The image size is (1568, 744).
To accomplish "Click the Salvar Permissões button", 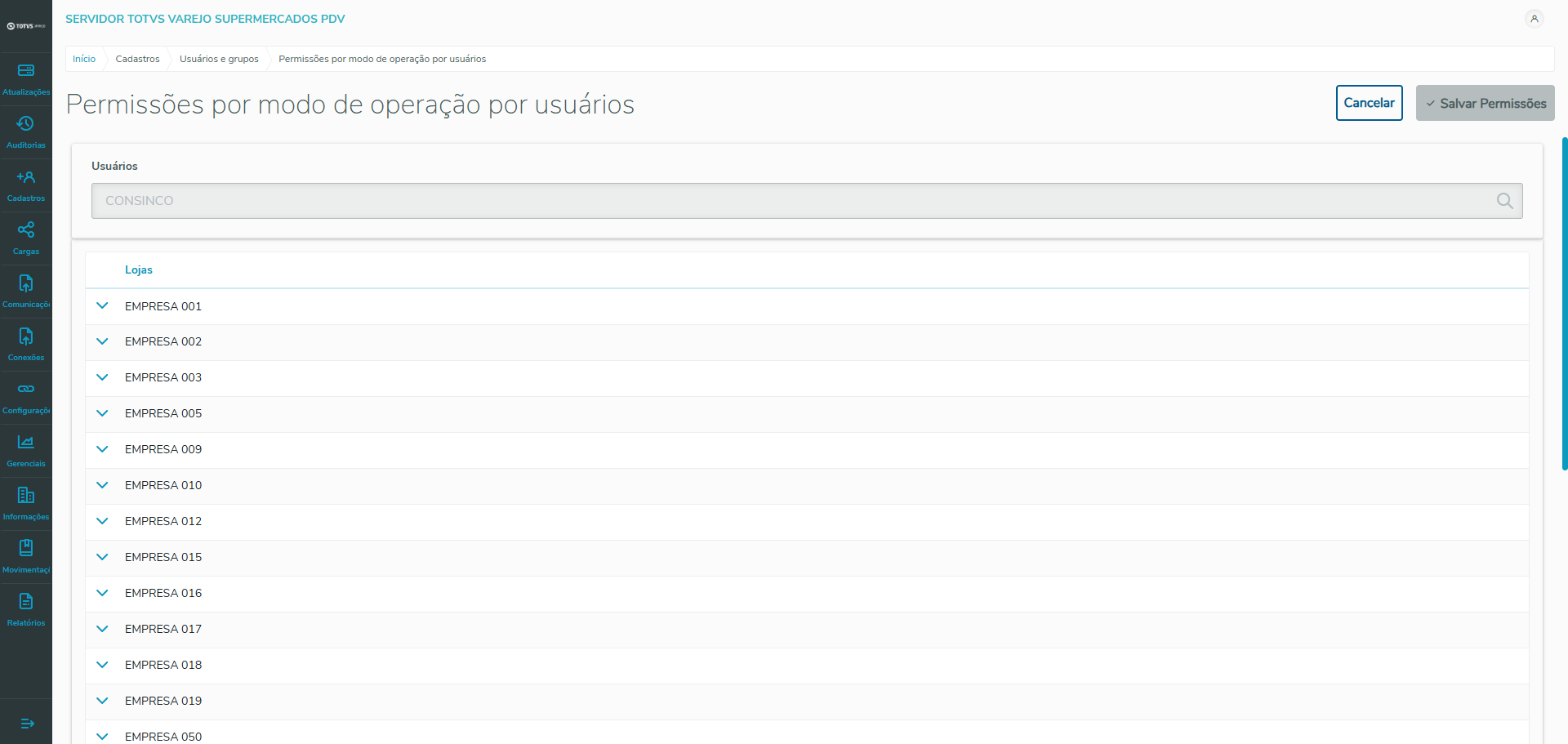I will (1485, 104).
